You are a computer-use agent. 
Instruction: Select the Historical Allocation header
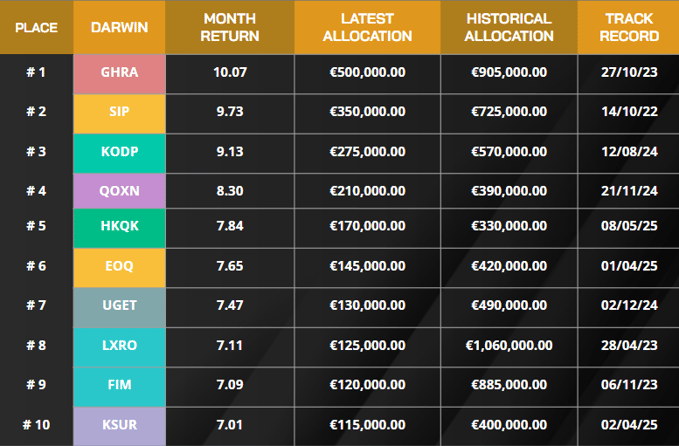click(x=509, y=28)
